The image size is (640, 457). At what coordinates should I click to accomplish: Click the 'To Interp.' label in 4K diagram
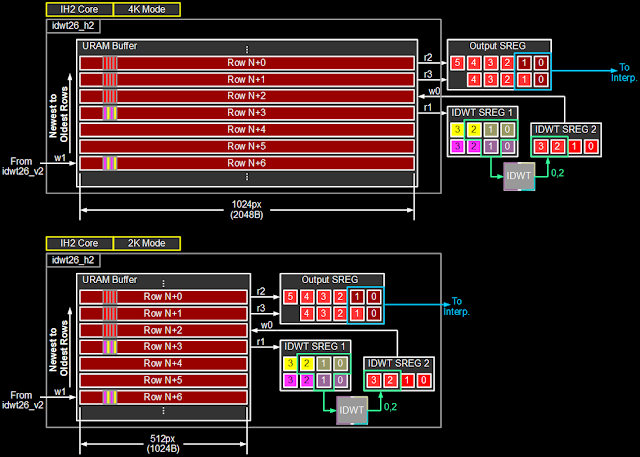pyautogui.click(x=624, y=72)
